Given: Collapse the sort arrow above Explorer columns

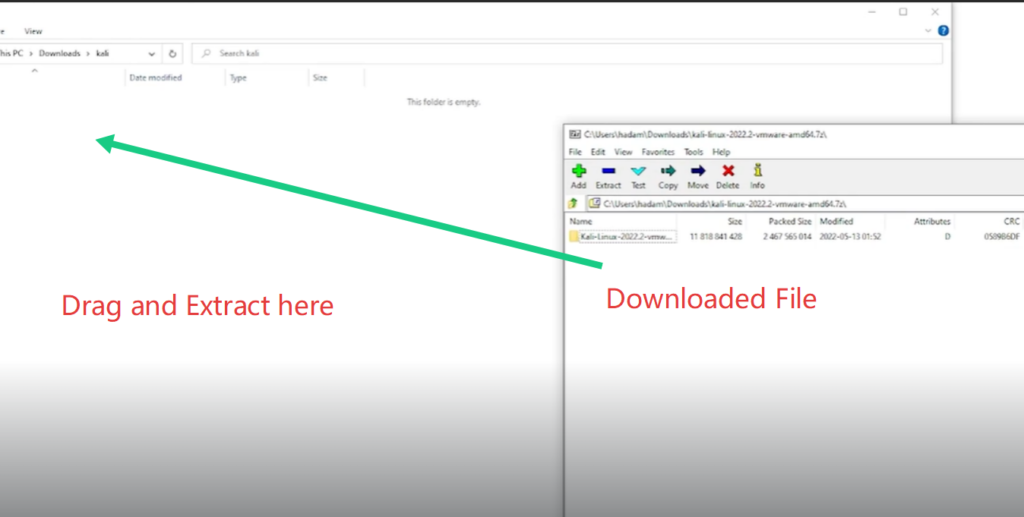Looking at the screenshot, I should 35,70.
